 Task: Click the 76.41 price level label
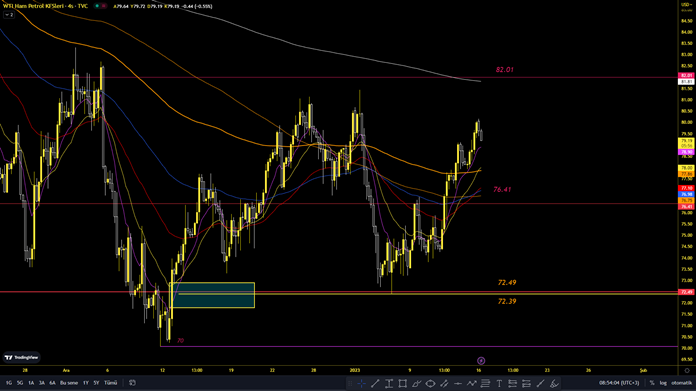click(502, 190)
